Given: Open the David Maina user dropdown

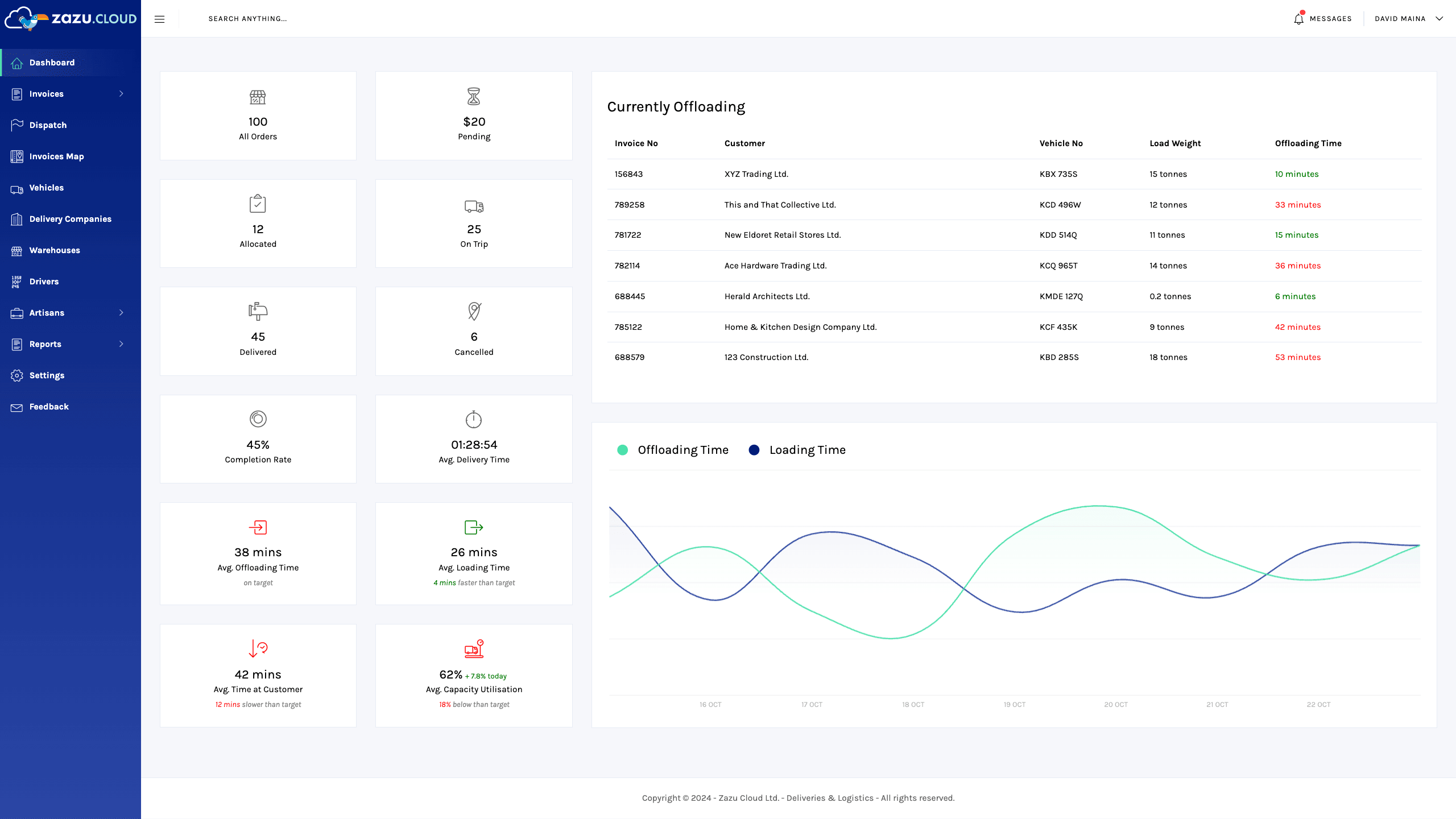Looking at the screenshot, I should click(x=1409, y=19).
